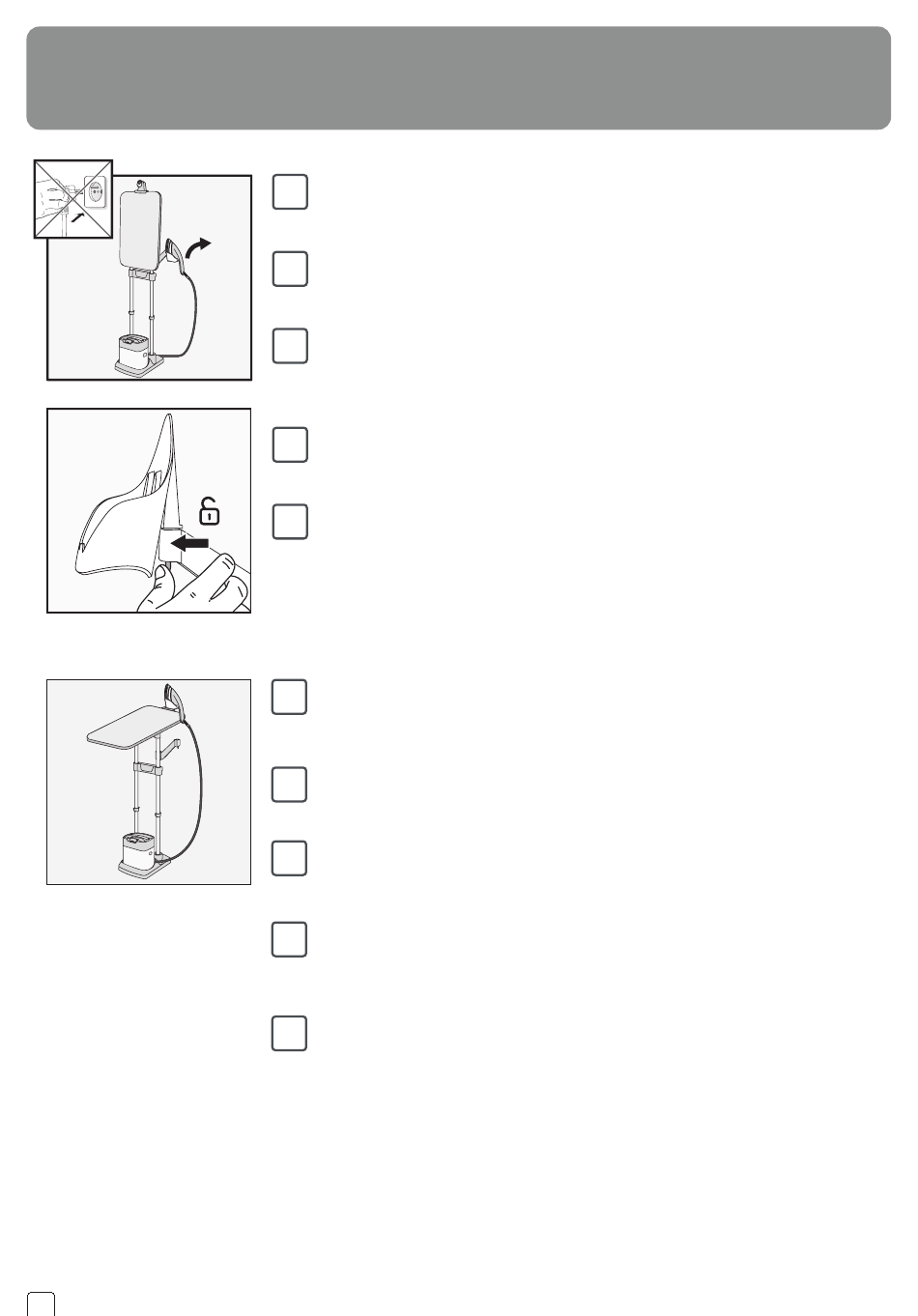The width and height of the screenshot is (918, 1316).
Task: Click the crossed-out wall socket inset
Action: (x=73, y=198)
